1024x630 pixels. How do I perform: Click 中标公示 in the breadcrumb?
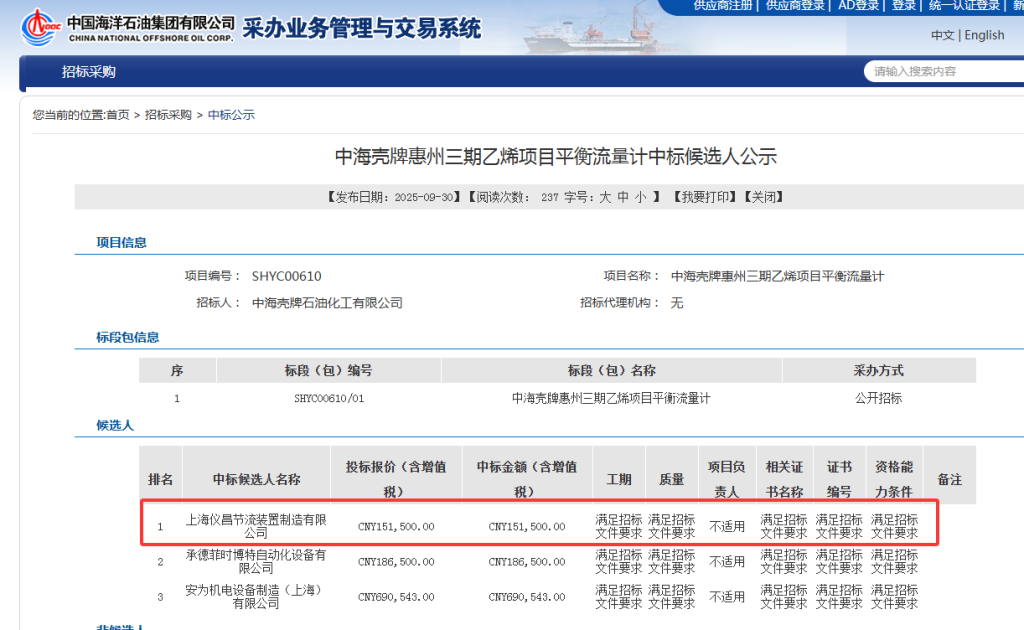(231, 115)
